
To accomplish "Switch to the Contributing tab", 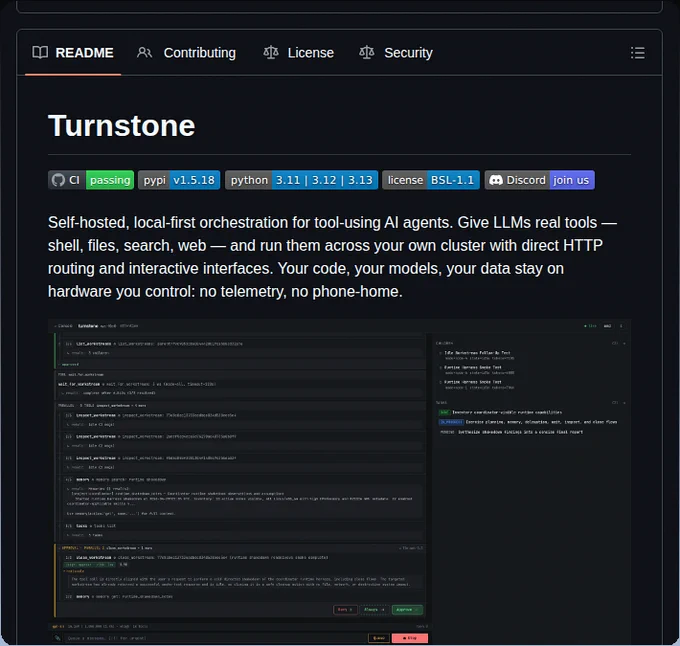I will coord(186,53).
